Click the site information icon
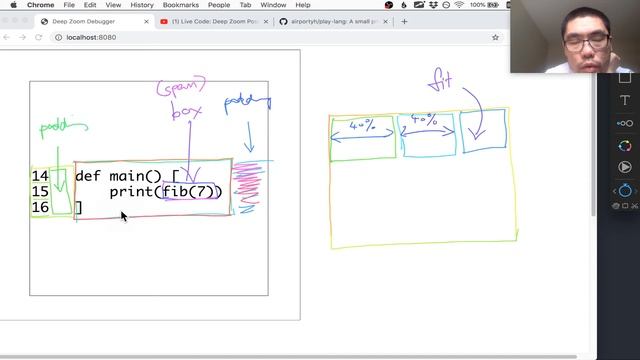The width and height of the screenshot is (640, 360). click(x=58, y=37)
